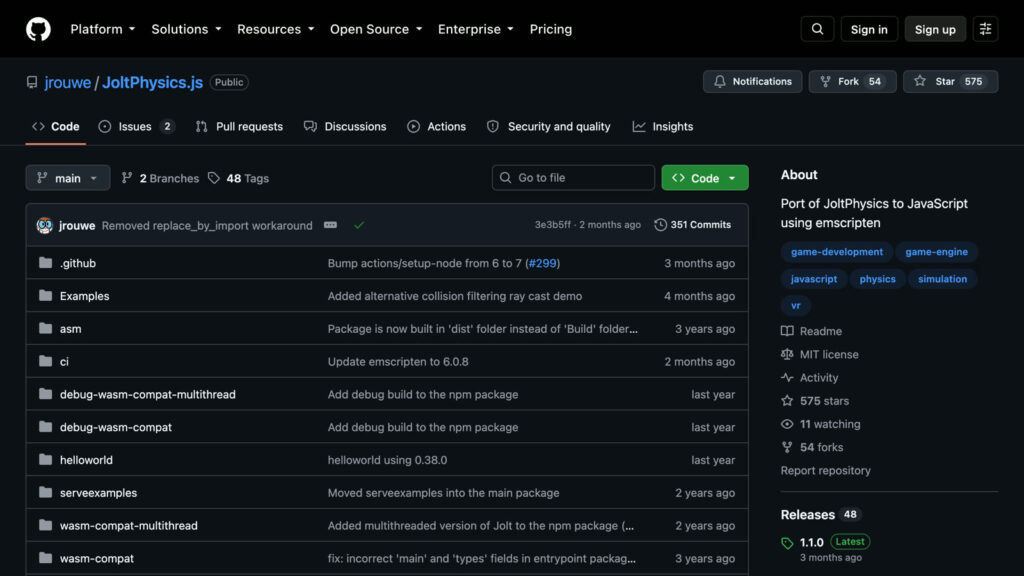Click the MIT license scale icon
The image size is (1024, 576).
tap(787, 354)
